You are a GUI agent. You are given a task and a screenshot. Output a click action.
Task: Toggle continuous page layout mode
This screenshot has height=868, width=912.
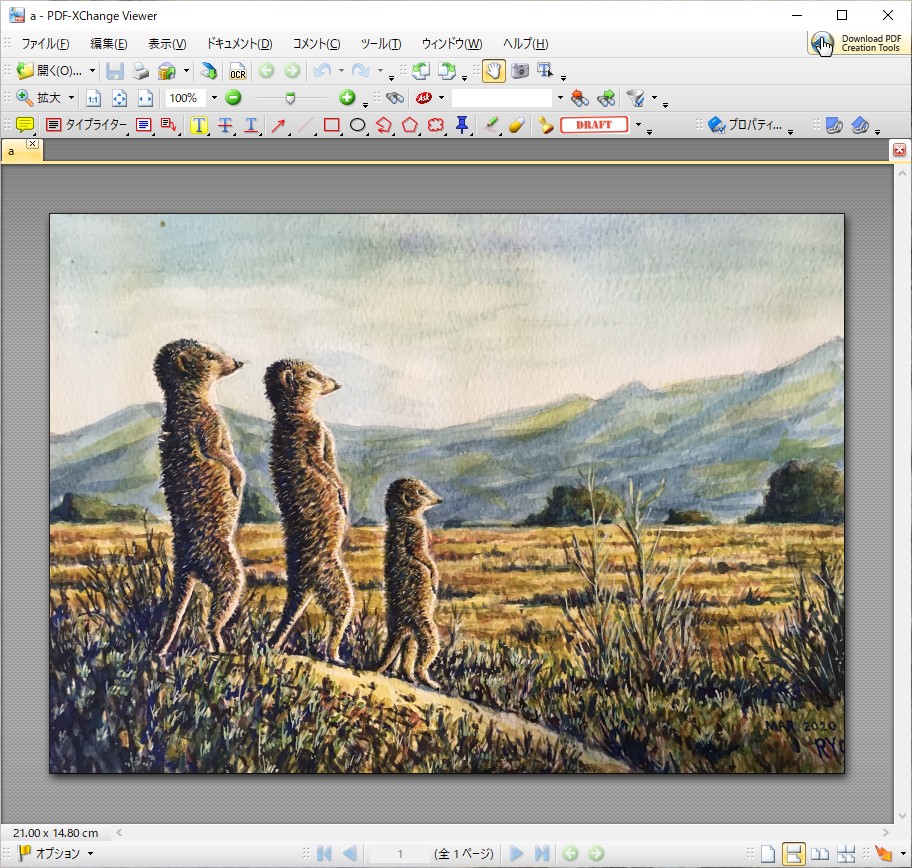coord(793,854)
